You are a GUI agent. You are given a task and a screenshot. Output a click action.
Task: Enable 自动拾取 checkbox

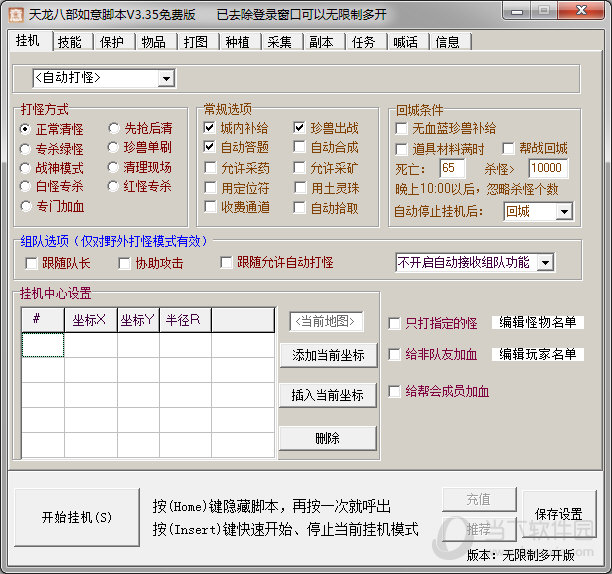(299, 208)
